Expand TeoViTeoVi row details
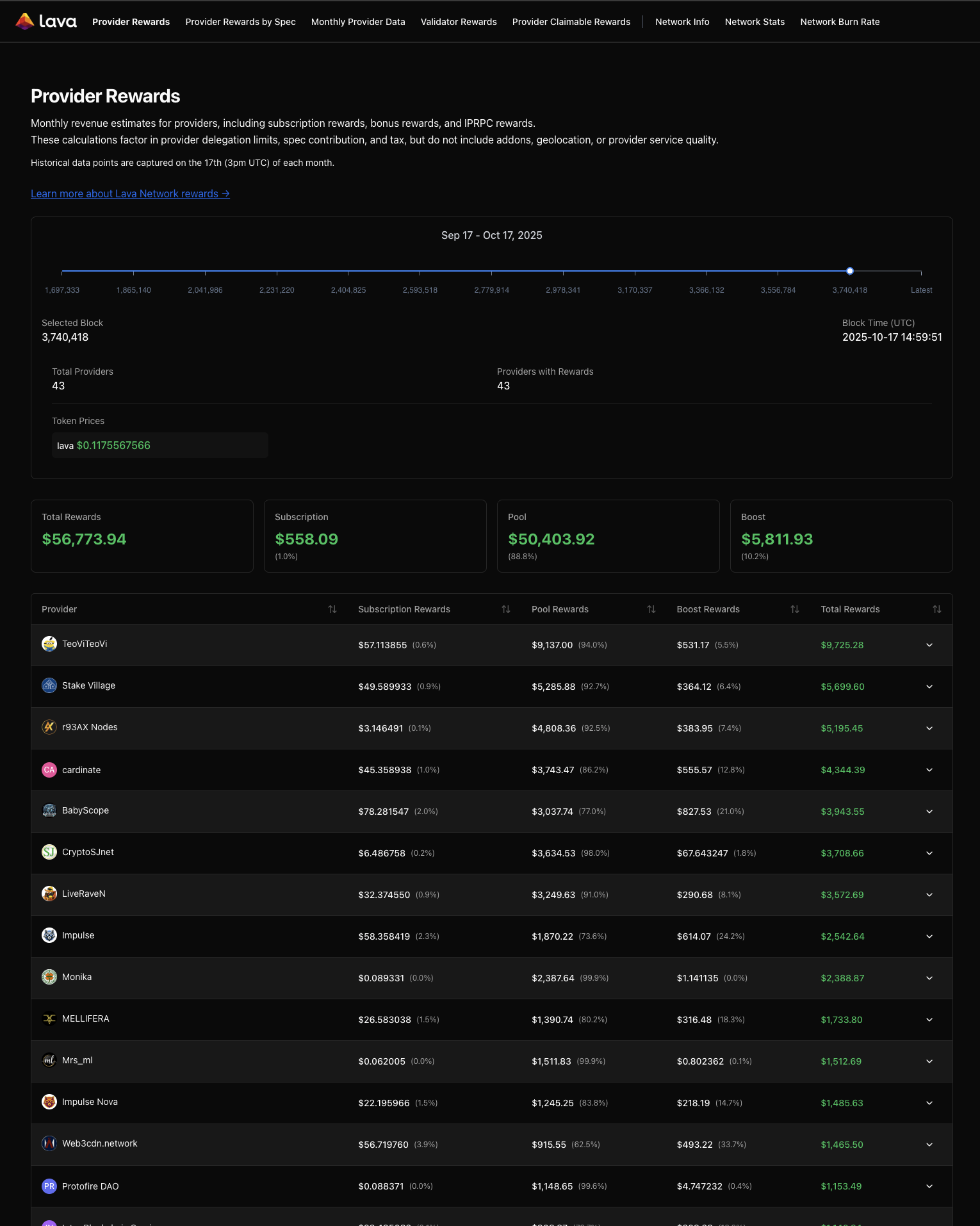 [x=929, y=645]
